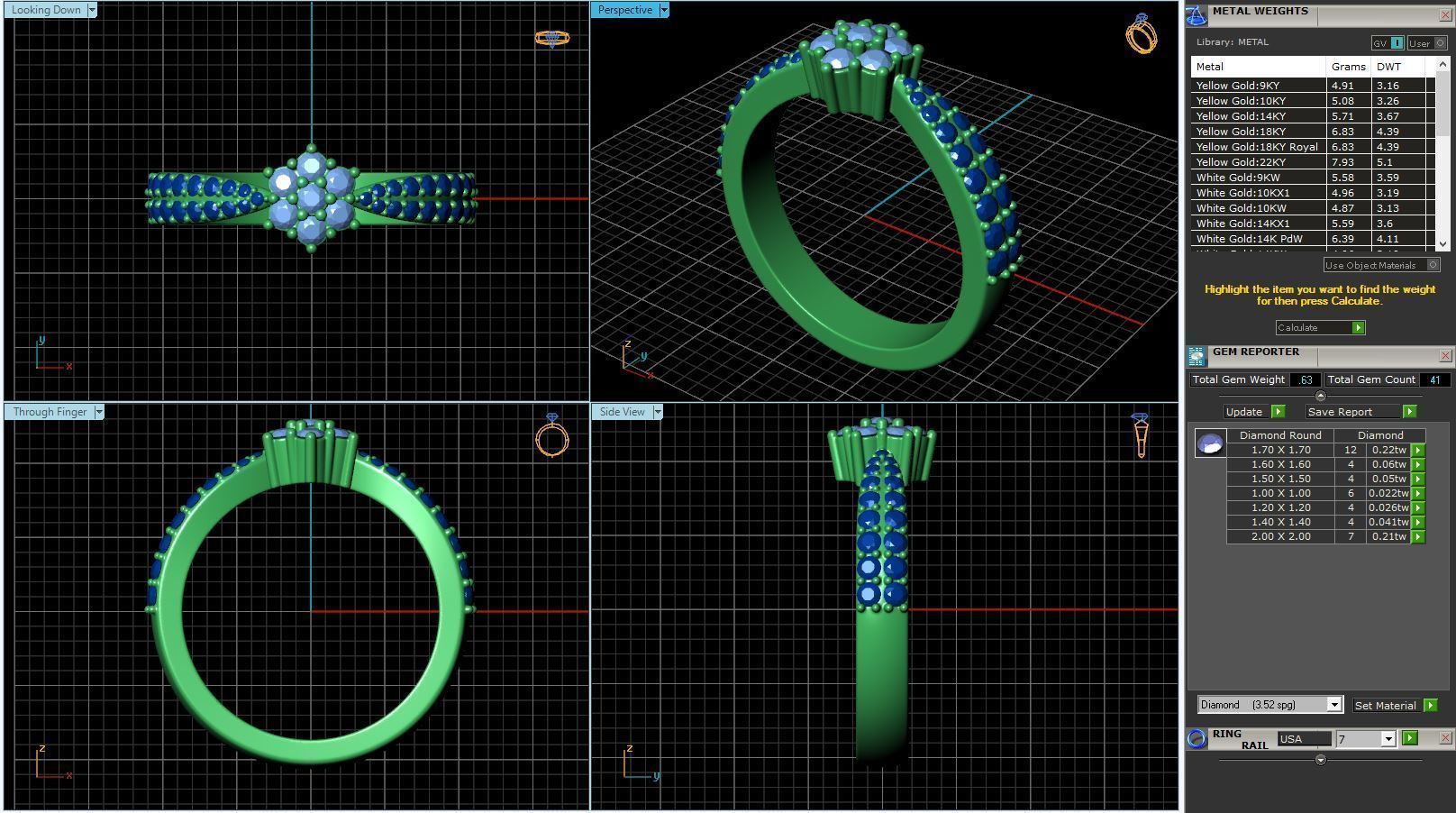Click the metal list scrollbar thumb
Viewport: 1456px width, 813px height.
click(1442, 105)
